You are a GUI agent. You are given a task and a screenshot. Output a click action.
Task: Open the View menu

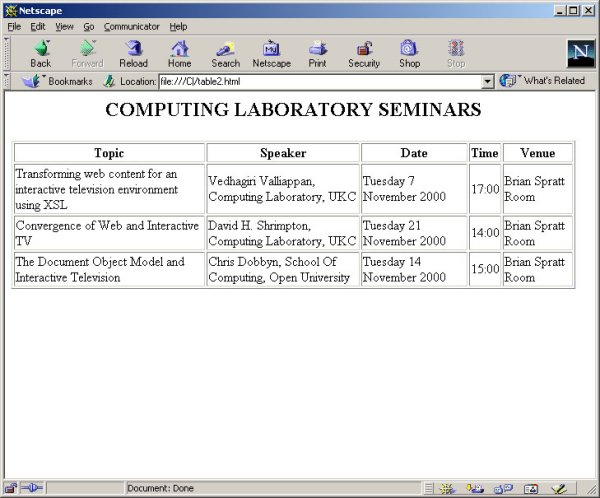click(64, 26)
